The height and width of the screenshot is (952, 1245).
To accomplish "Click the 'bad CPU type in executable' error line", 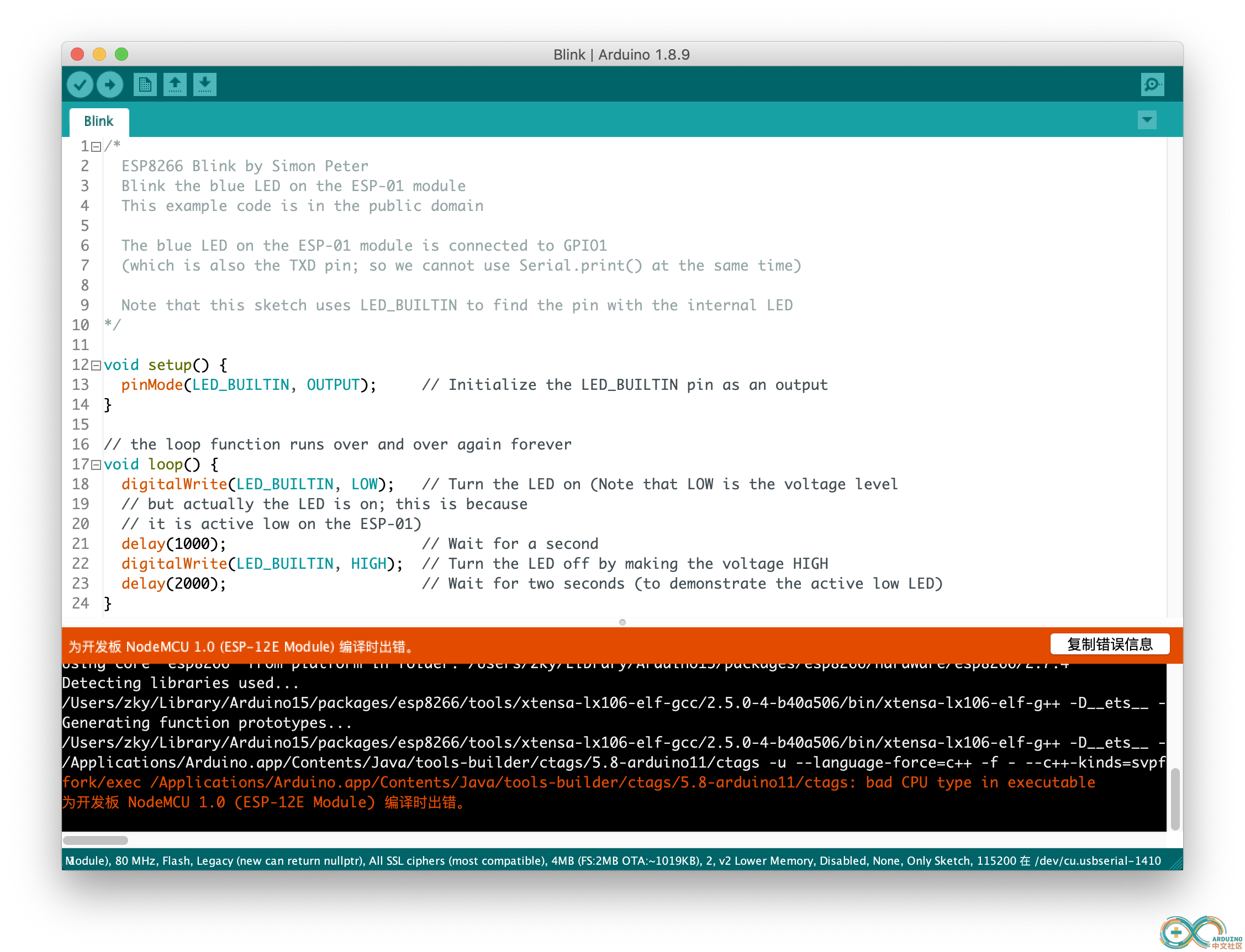I will 578,782.
